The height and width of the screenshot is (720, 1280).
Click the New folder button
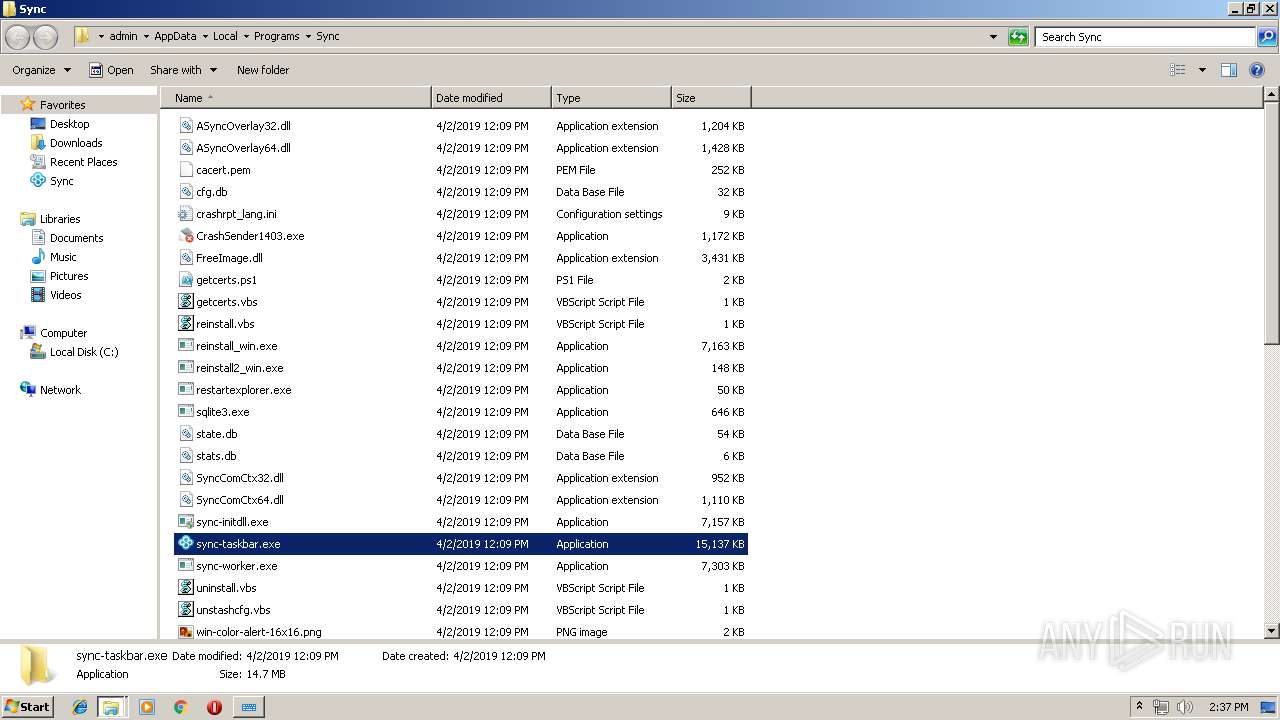click(263, 70)
